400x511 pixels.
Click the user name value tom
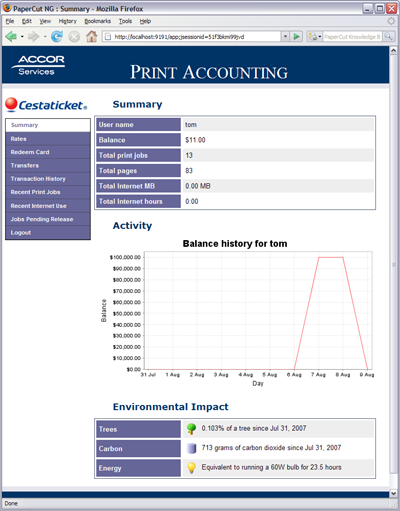(191, 125)
